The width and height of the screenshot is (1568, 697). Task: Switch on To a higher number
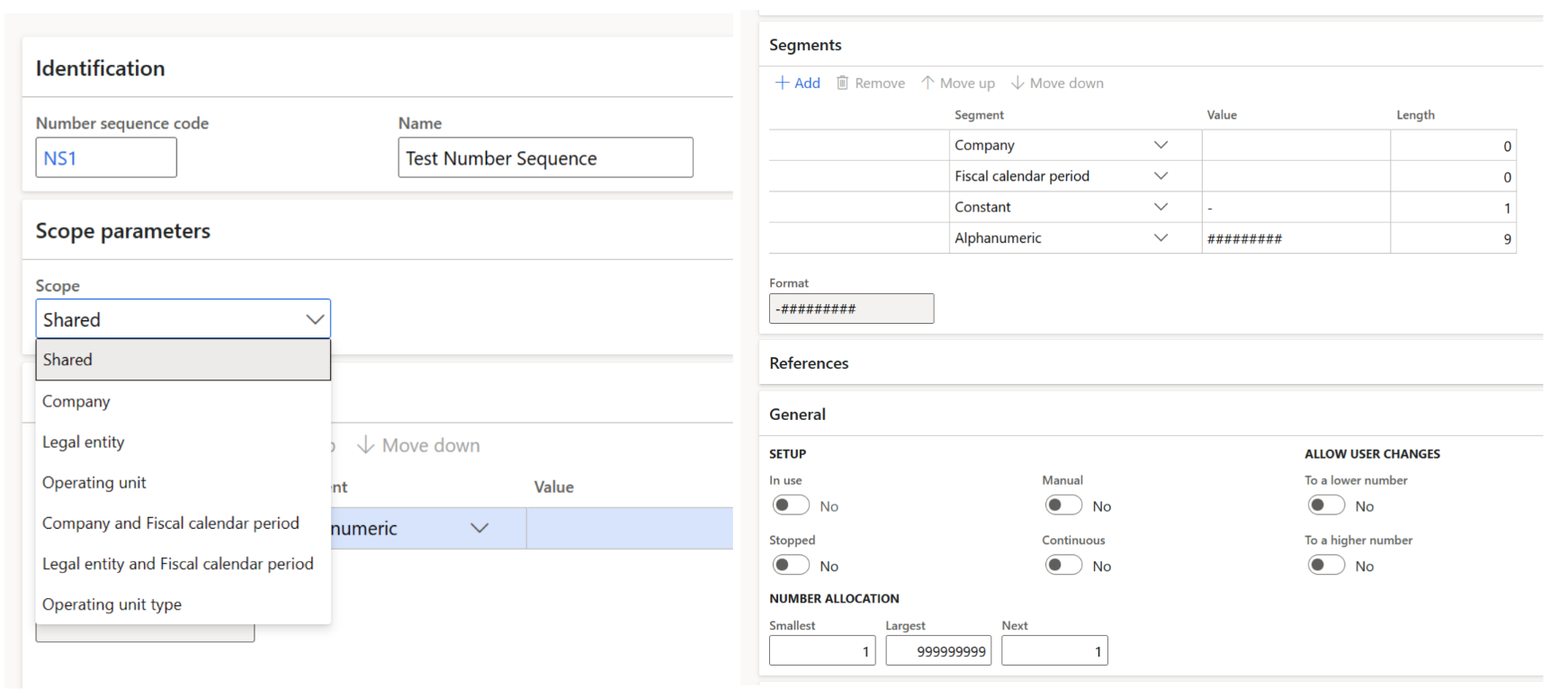tap(1326, 565)
